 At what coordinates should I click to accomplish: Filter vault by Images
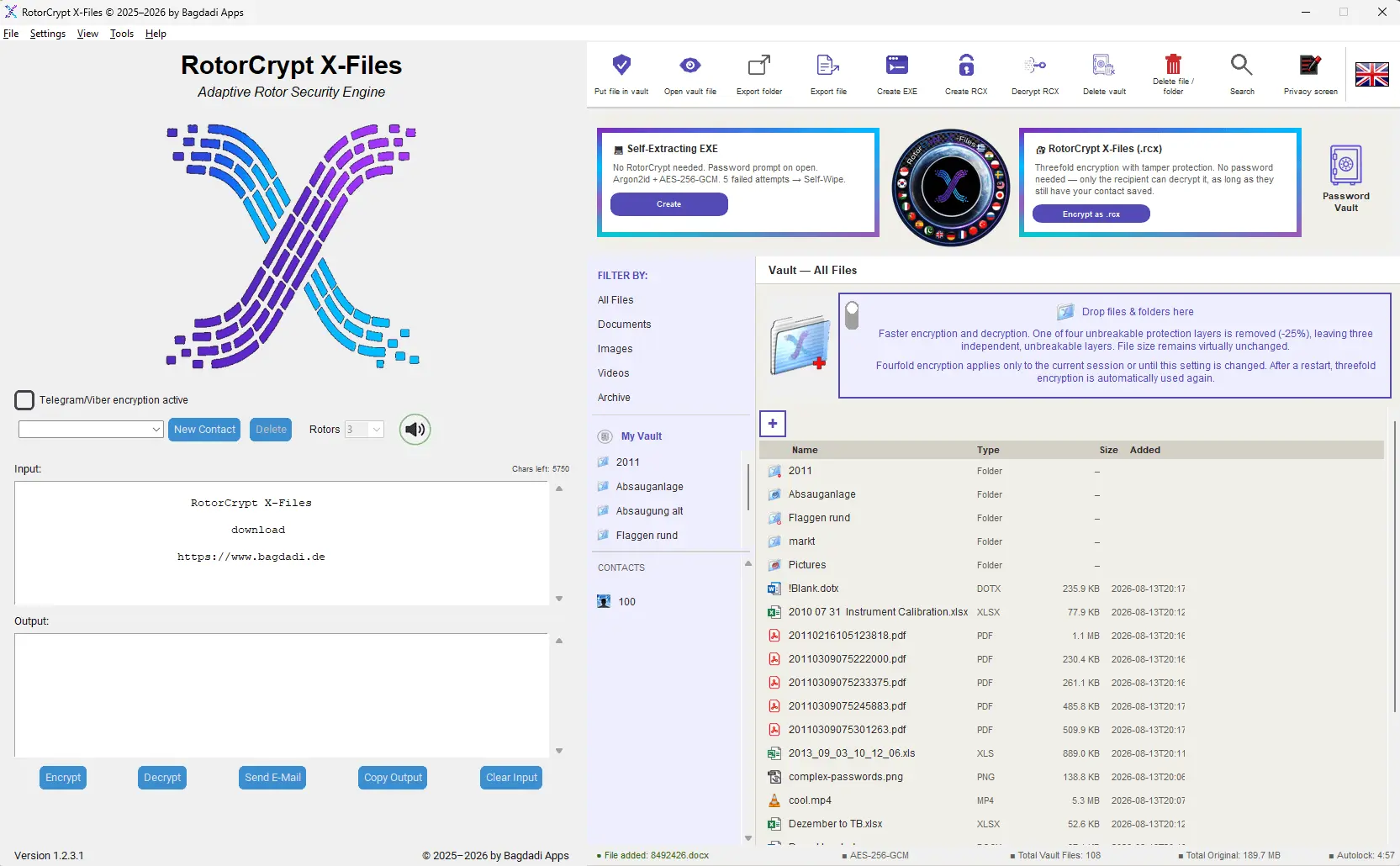click(615, 349)
